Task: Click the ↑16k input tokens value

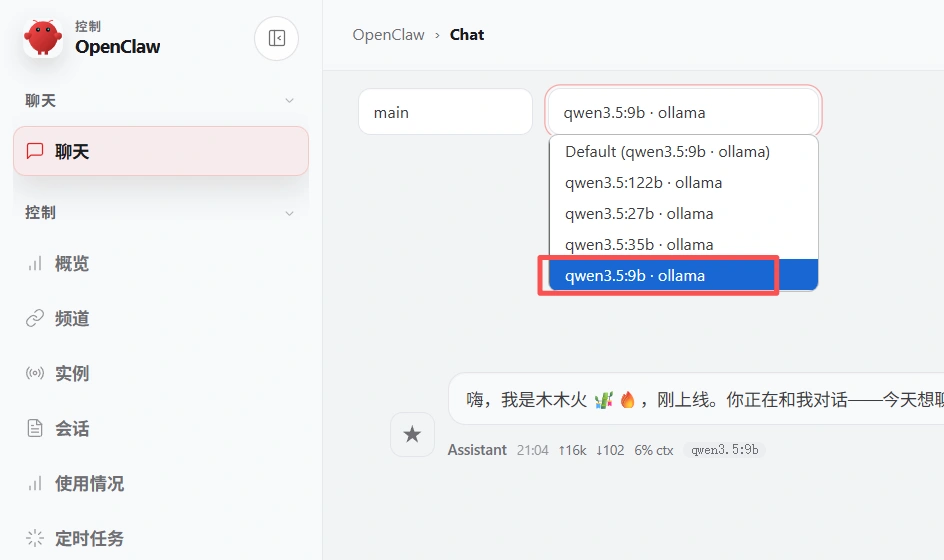Action: pos(572,450)
